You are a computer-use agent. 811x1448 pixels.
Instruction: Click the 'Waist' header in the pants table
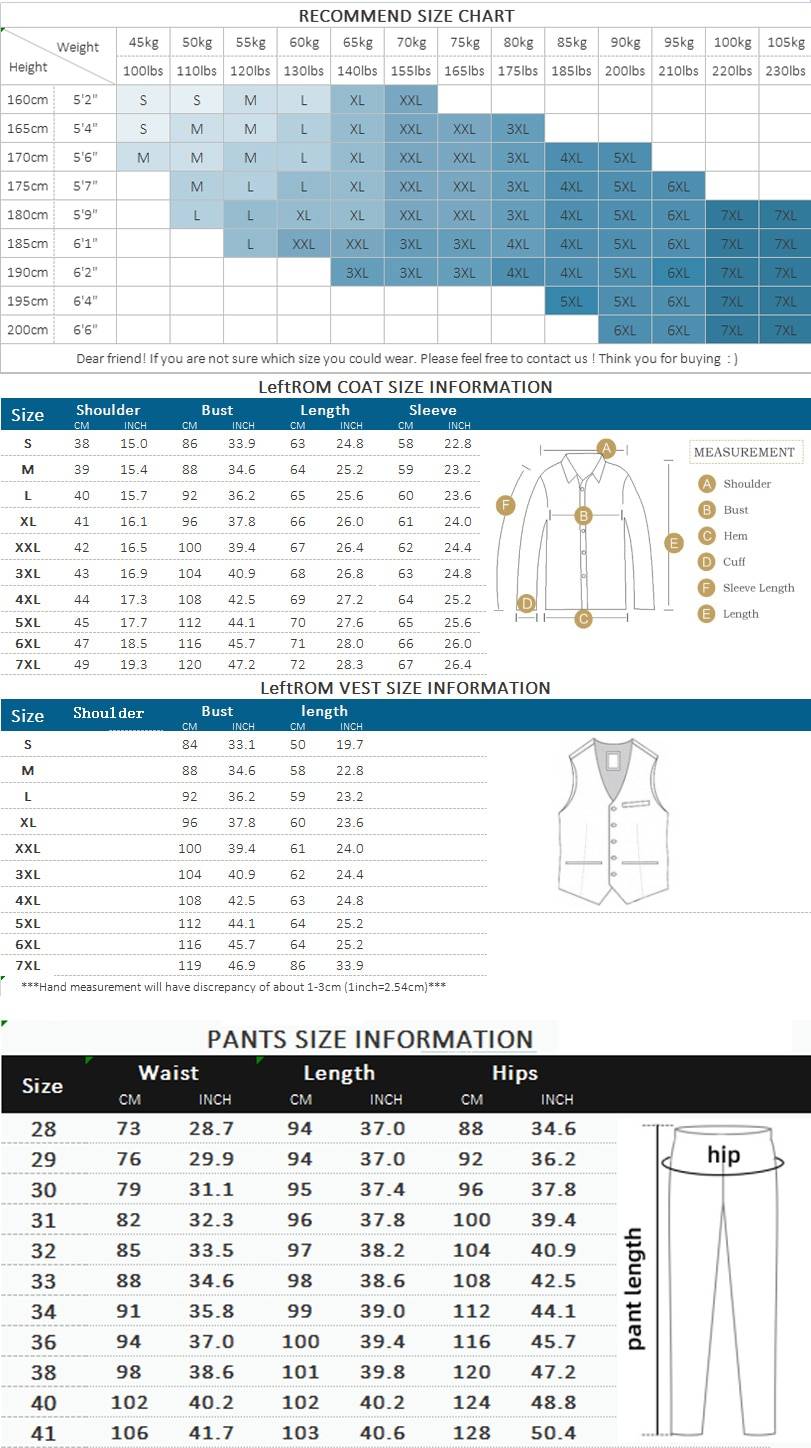click(168, 1073)
